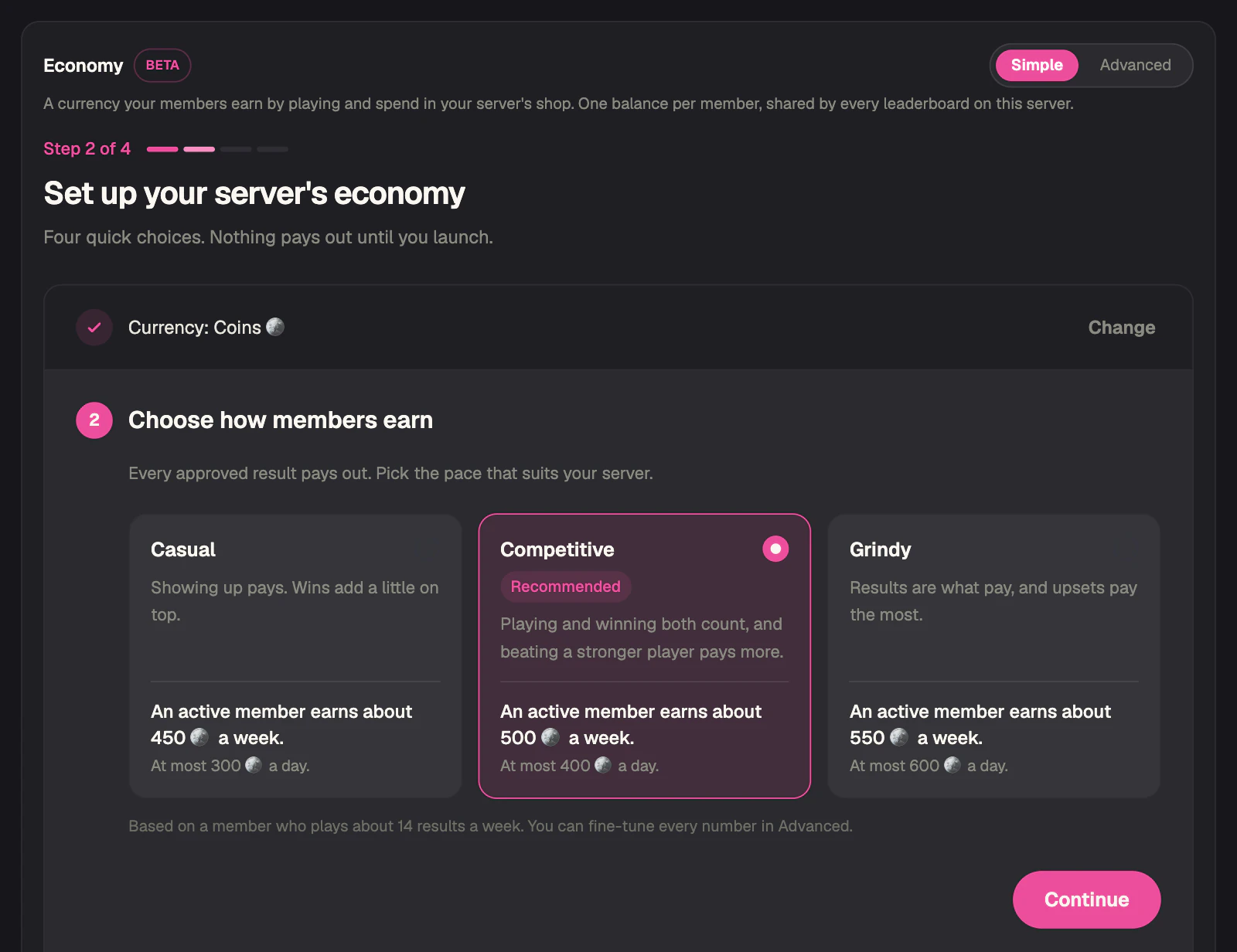Switch to Advanced mode
The height and width of the screenshot is (952, 1237).
1135,66
